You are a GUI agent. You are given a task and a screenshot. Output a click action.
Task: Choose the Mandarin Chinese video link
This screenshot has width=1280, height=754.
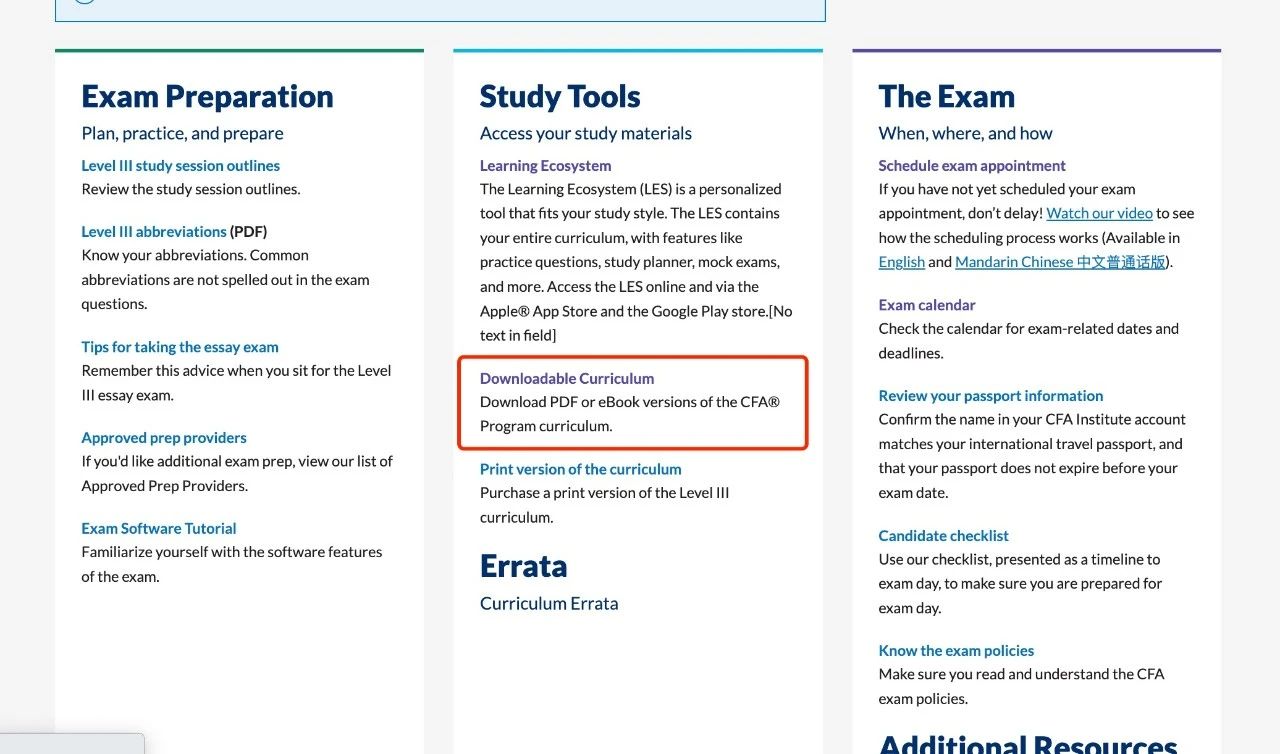[x=1061, y=262]
